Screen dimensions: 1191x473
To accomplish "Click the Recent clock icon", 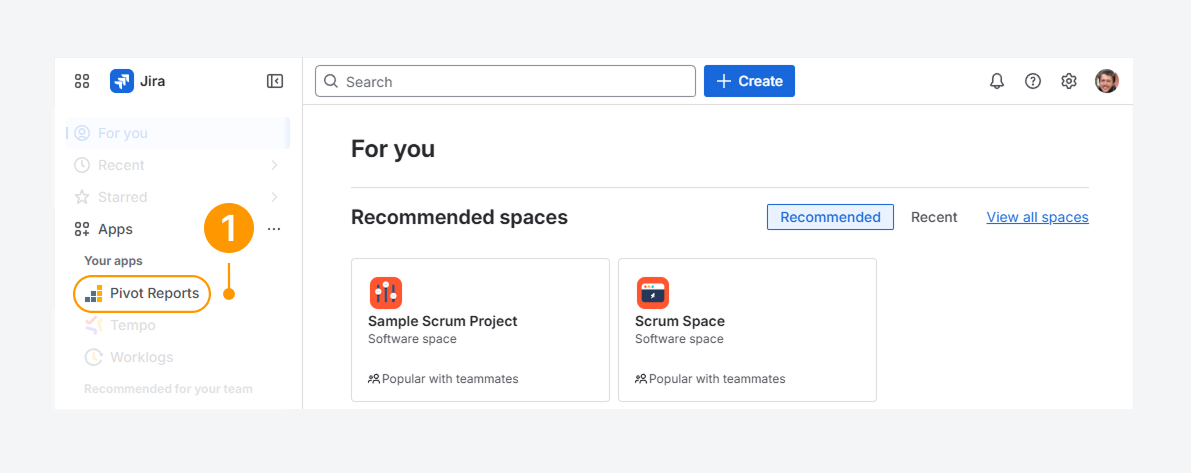I will [x=82, y=165].
